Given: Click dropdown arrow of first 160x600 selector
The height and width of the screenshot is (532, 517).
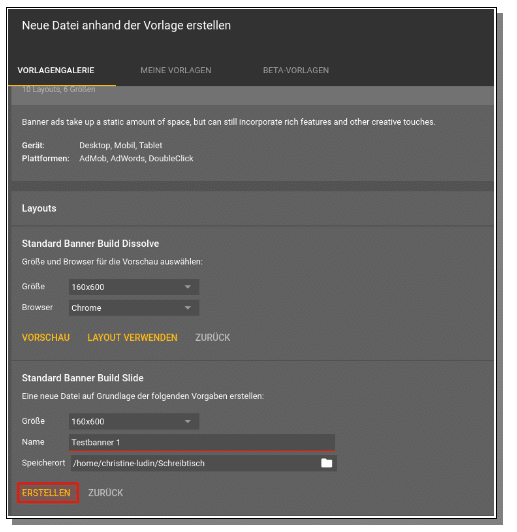Looking at the screenshot, I should tap(188, 287).
